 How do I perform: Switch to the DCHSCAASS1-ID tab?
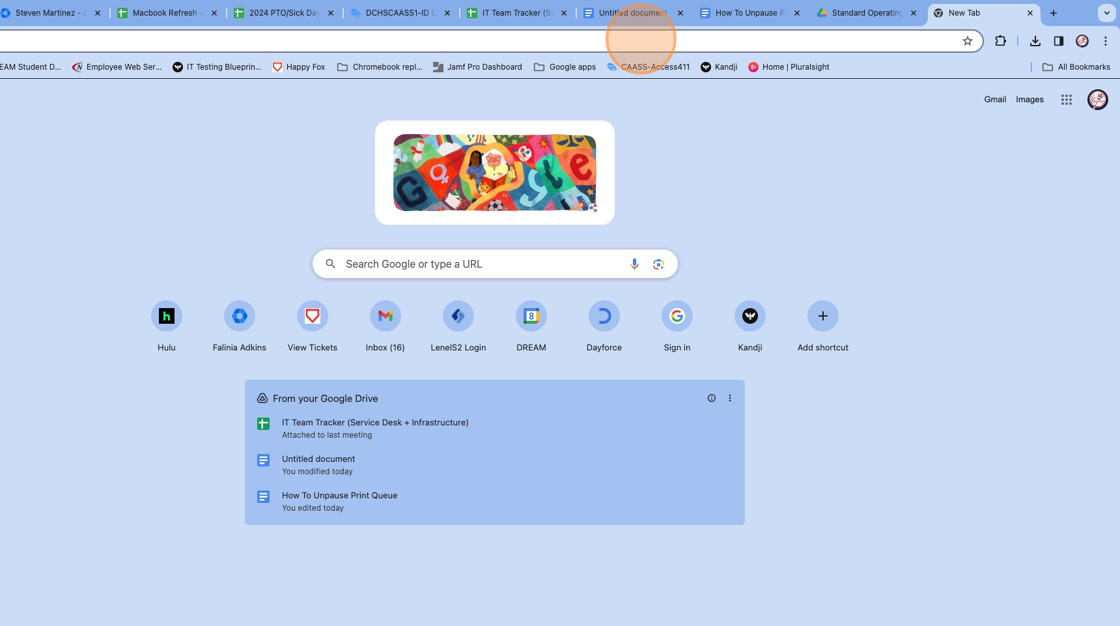[x=401, y=13]
